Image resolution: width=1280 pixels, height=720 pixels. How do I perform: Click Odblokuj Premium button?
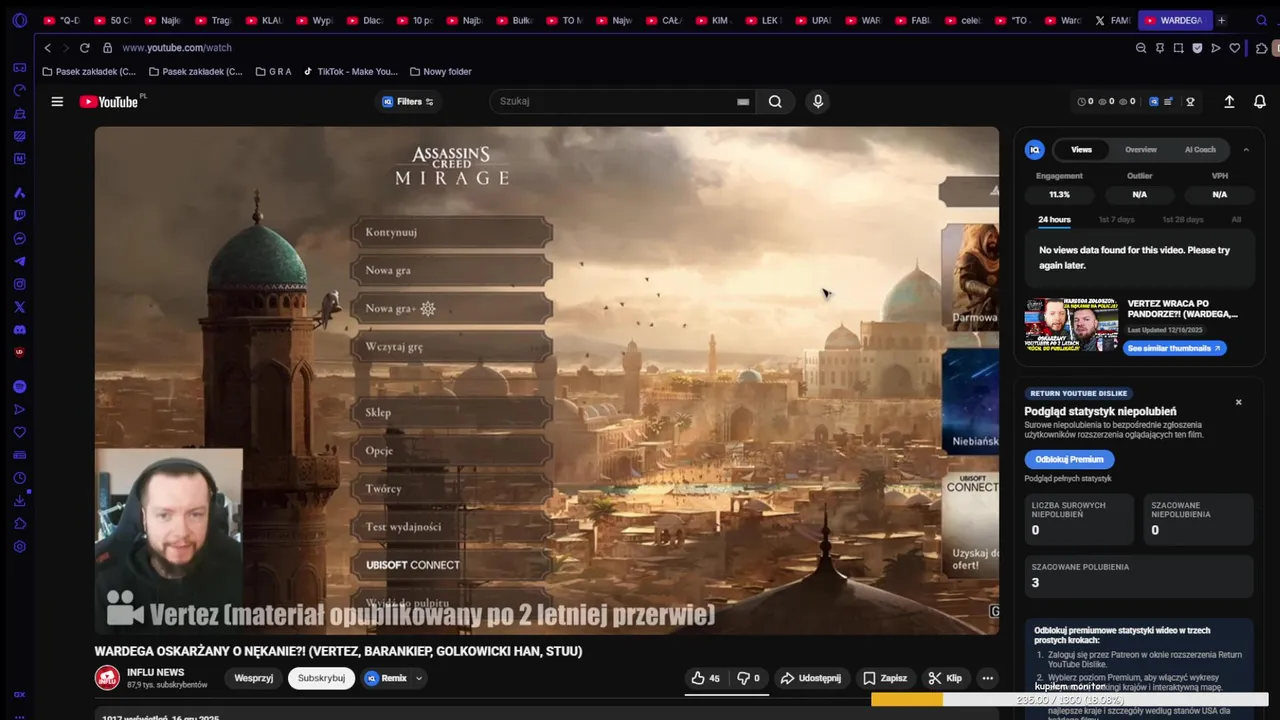click(1069, 459)
